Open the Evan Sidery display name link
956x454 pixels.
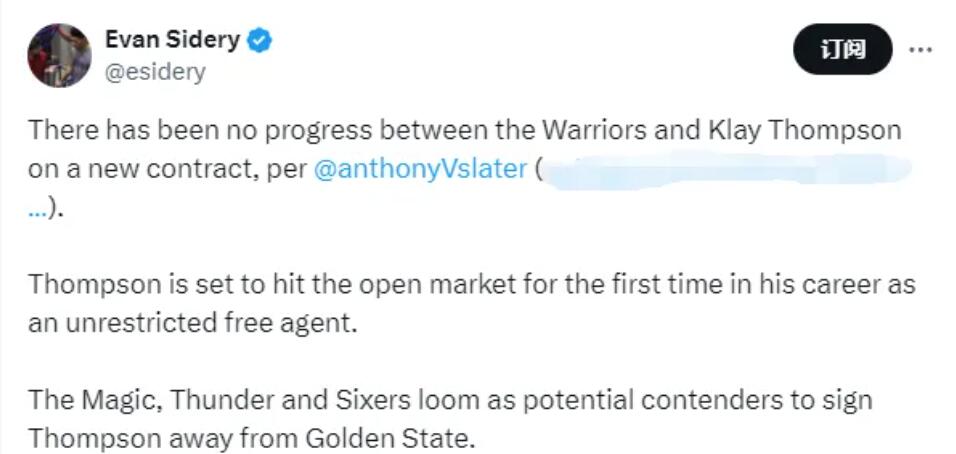click(x=172, y=40)
